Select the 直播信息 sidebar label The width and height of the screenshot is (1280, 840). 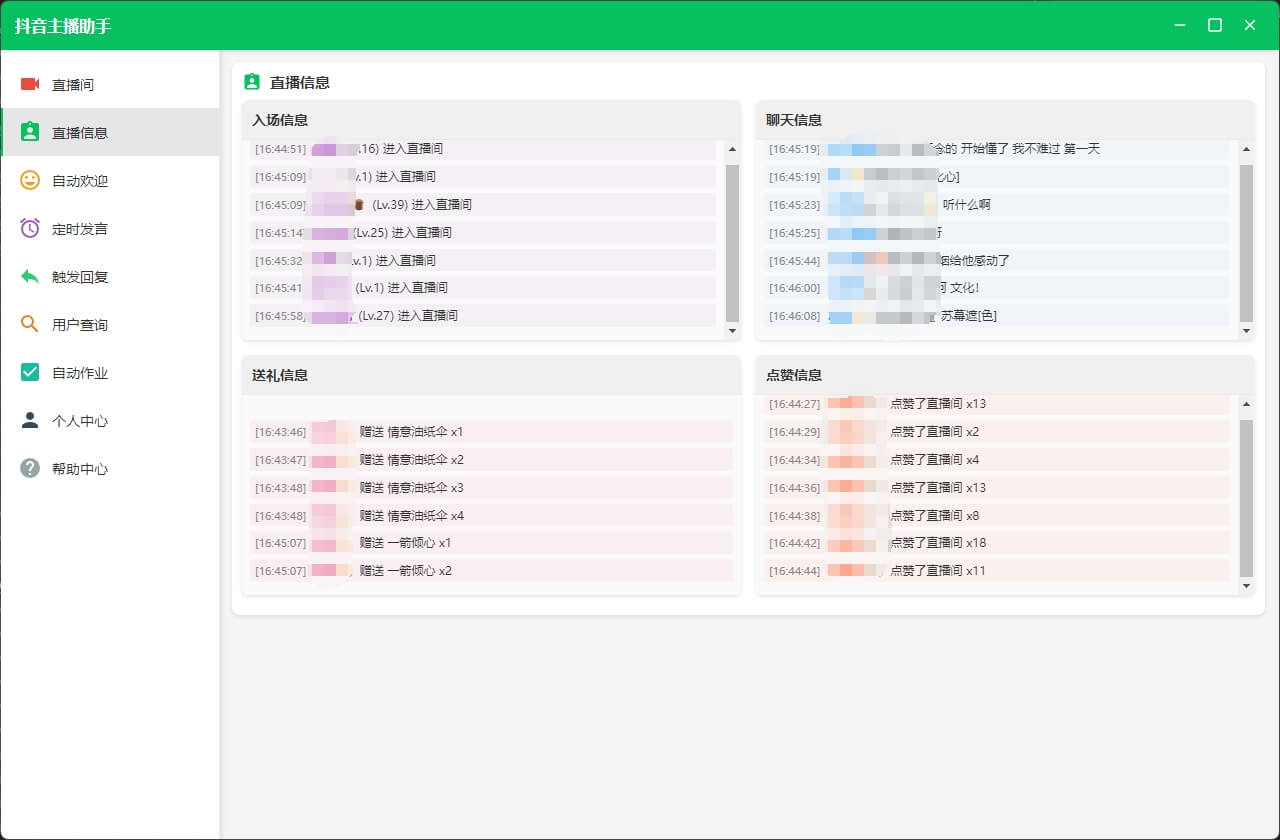80,133
